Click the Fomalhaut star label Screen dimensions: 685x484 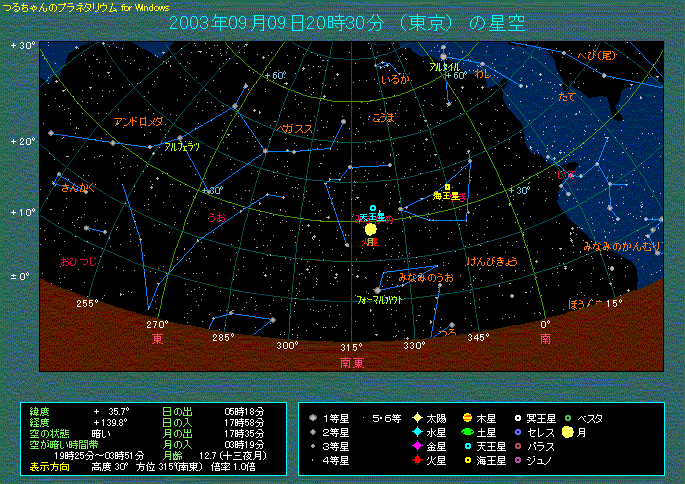(378, 299)
